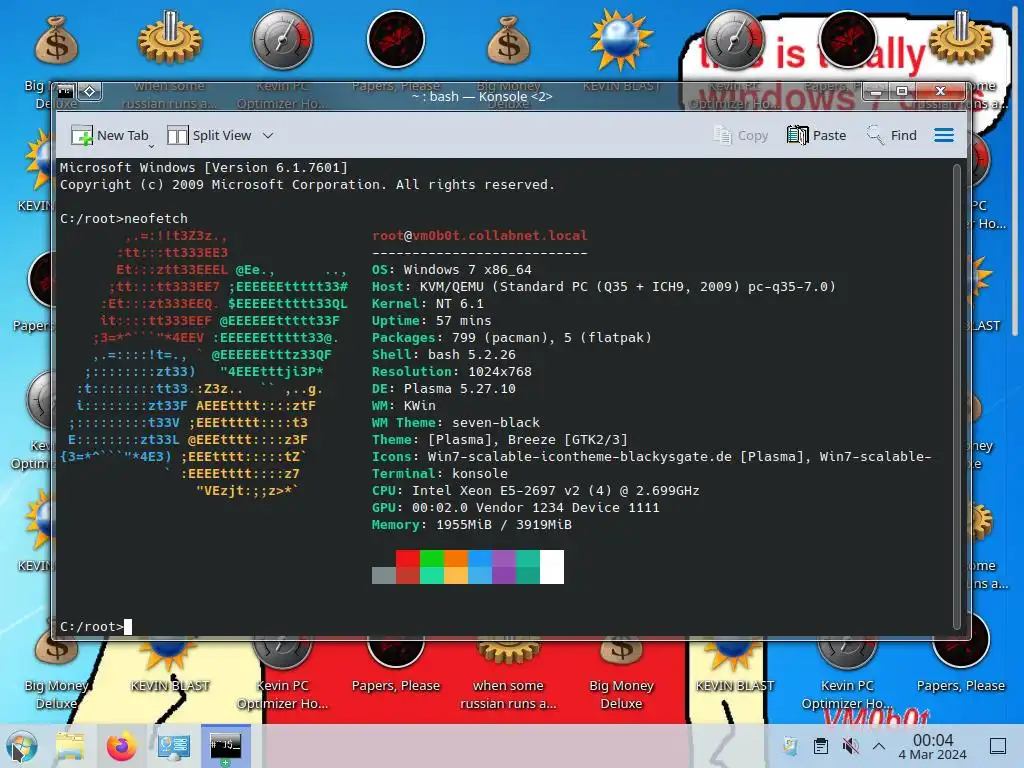
Task: Click the Konsole window menu icon
Action: pos(66,91)
